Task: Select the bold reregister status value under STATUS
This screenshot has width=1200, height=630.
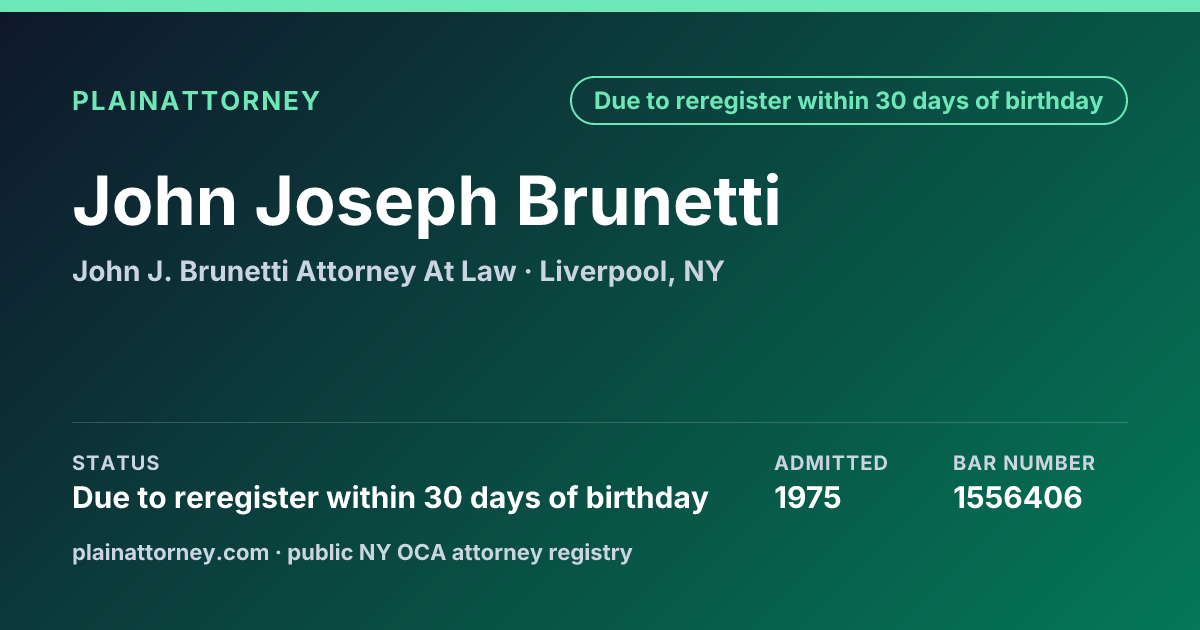Action: click(391, 497)
